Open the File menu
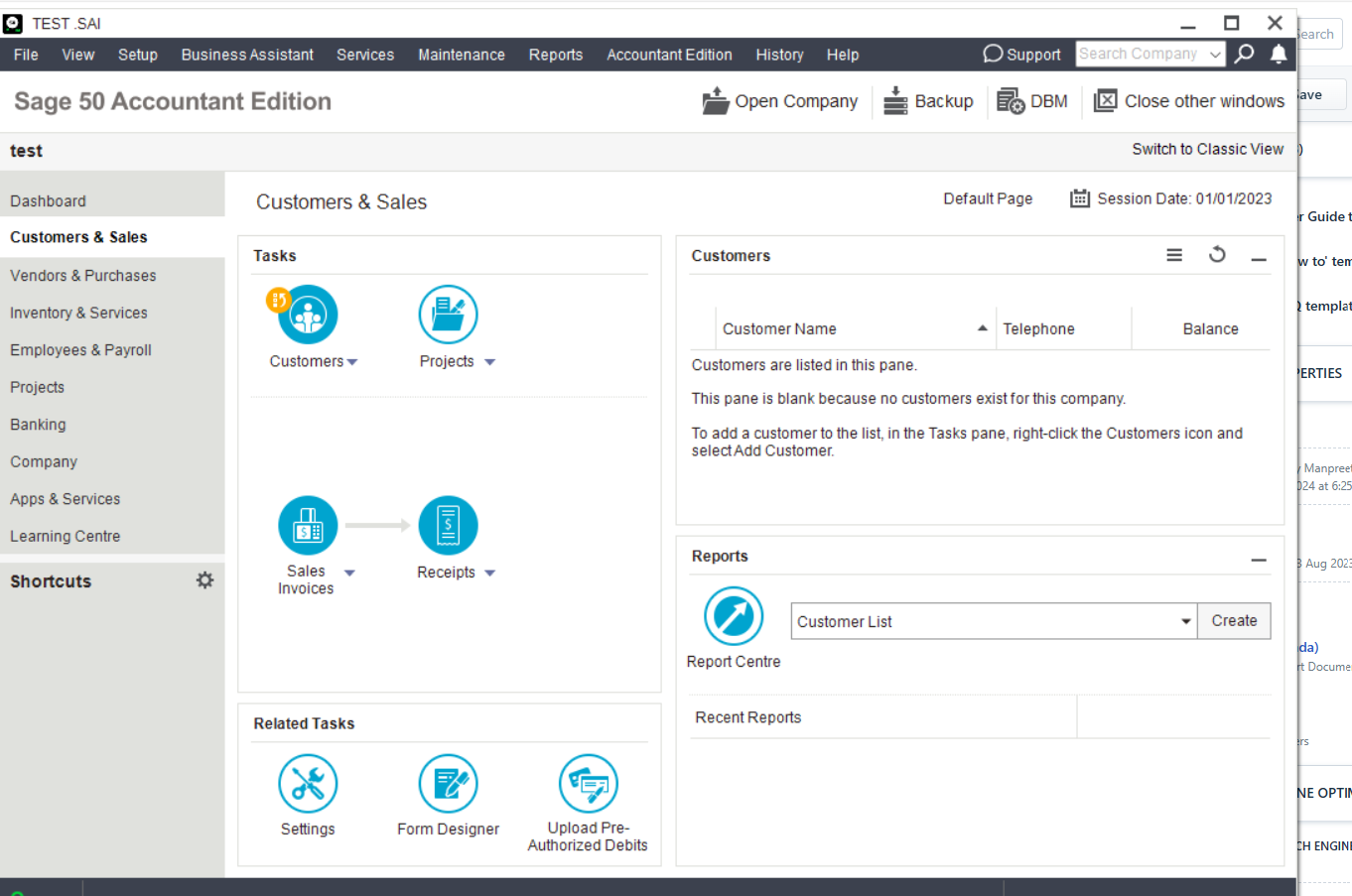Viewport: 1352px width, 896px height. pos(26,55)
